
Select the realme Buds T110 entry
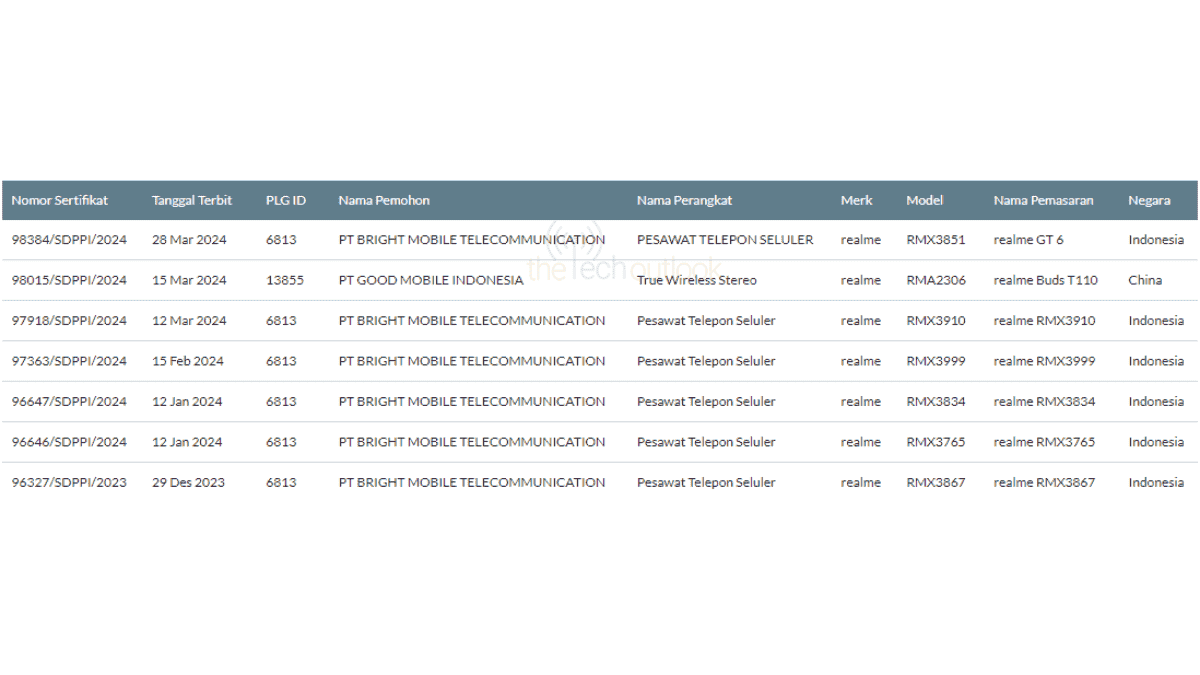point(1045,280)
